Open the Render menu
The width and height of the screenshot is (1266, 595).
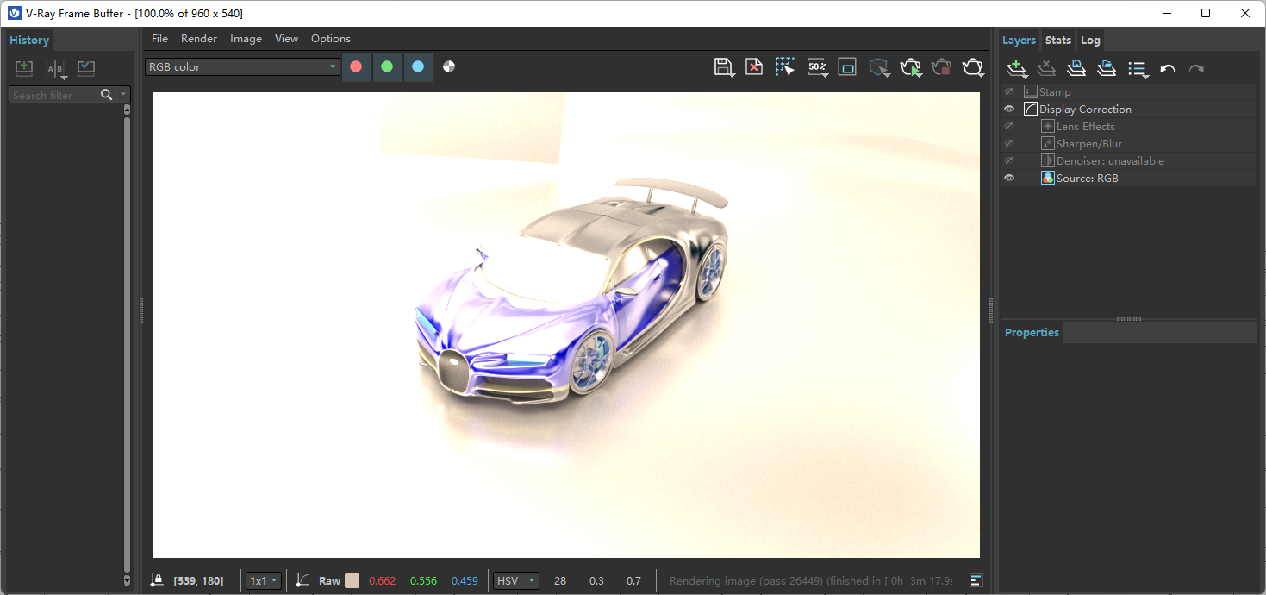199,38
